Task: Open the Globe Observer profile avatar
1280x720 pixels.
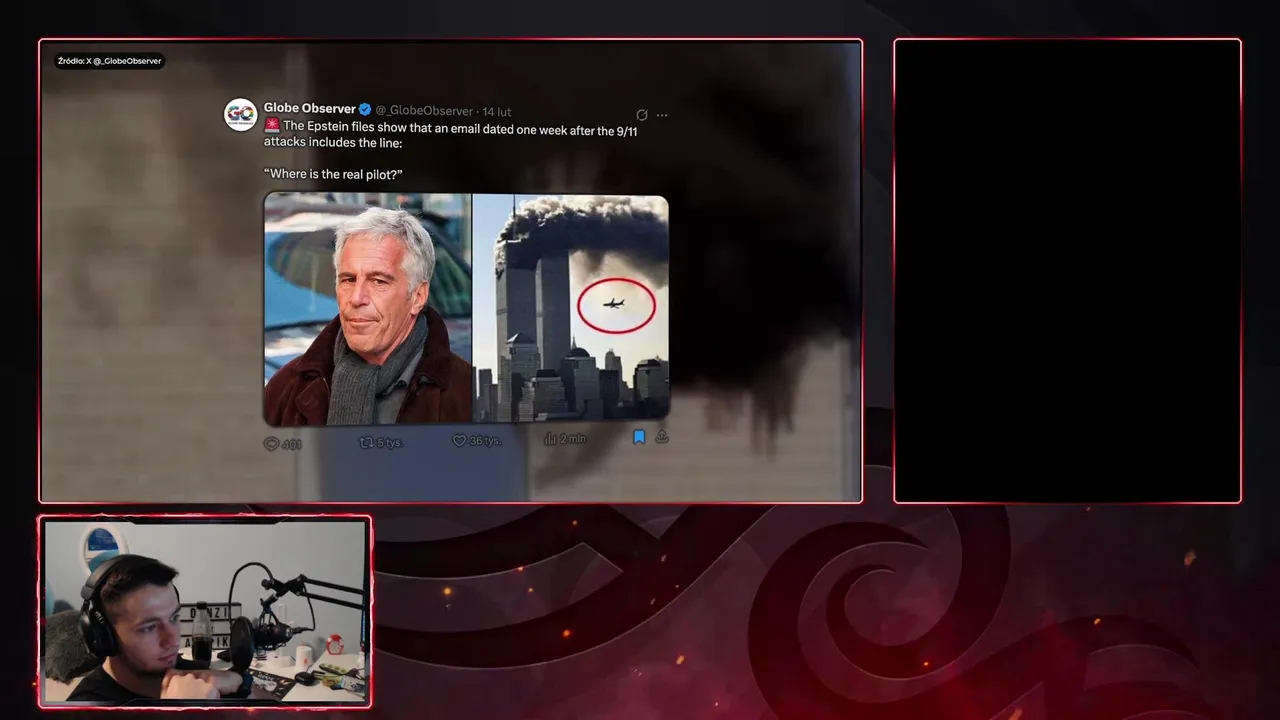Action: click(x=240, y=115)
